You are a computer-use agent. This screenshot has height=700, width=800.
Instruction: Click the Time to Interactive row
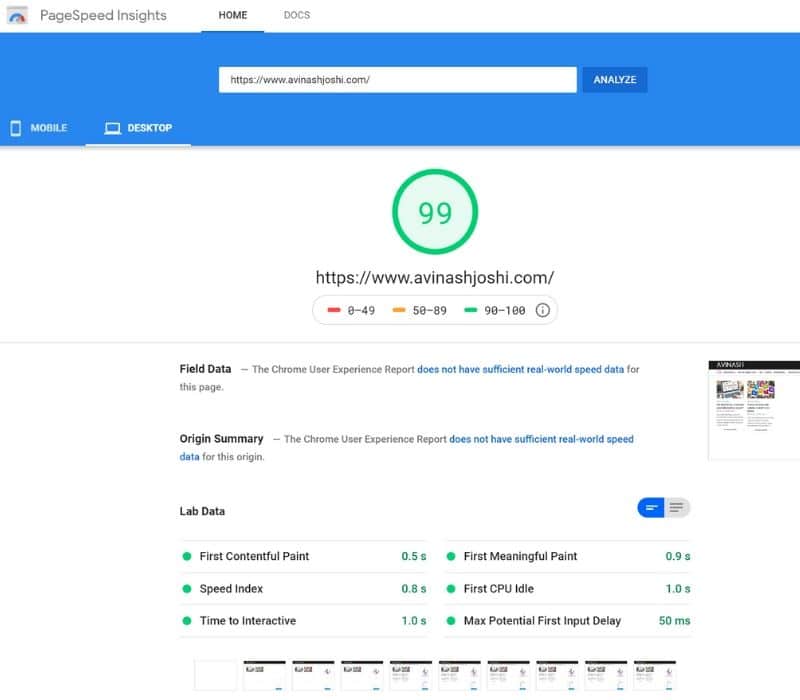point(304,621)
